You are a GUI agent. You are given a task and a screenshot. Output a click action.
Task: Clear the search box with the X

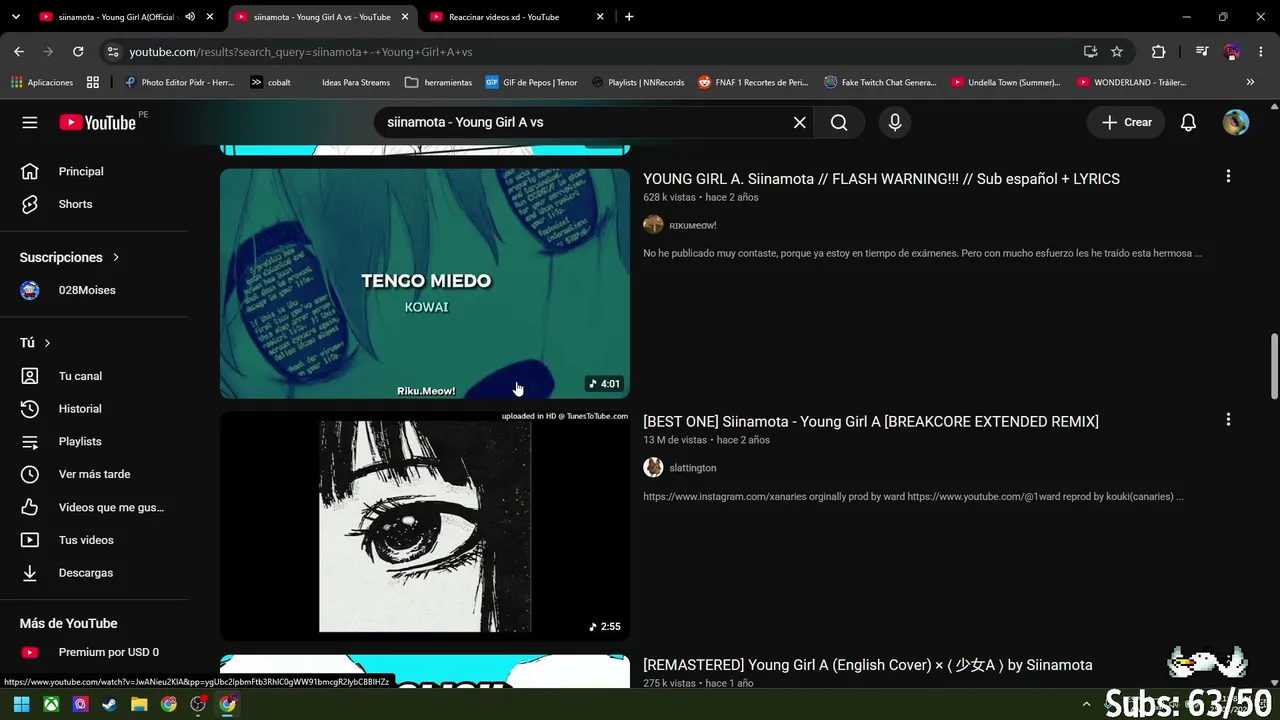coord(800,122)
